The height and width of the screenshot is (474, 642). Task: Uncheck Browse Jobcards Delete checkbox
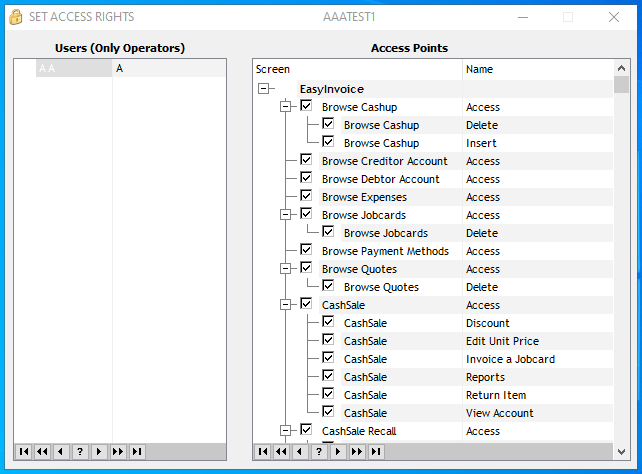click(328, 232)
